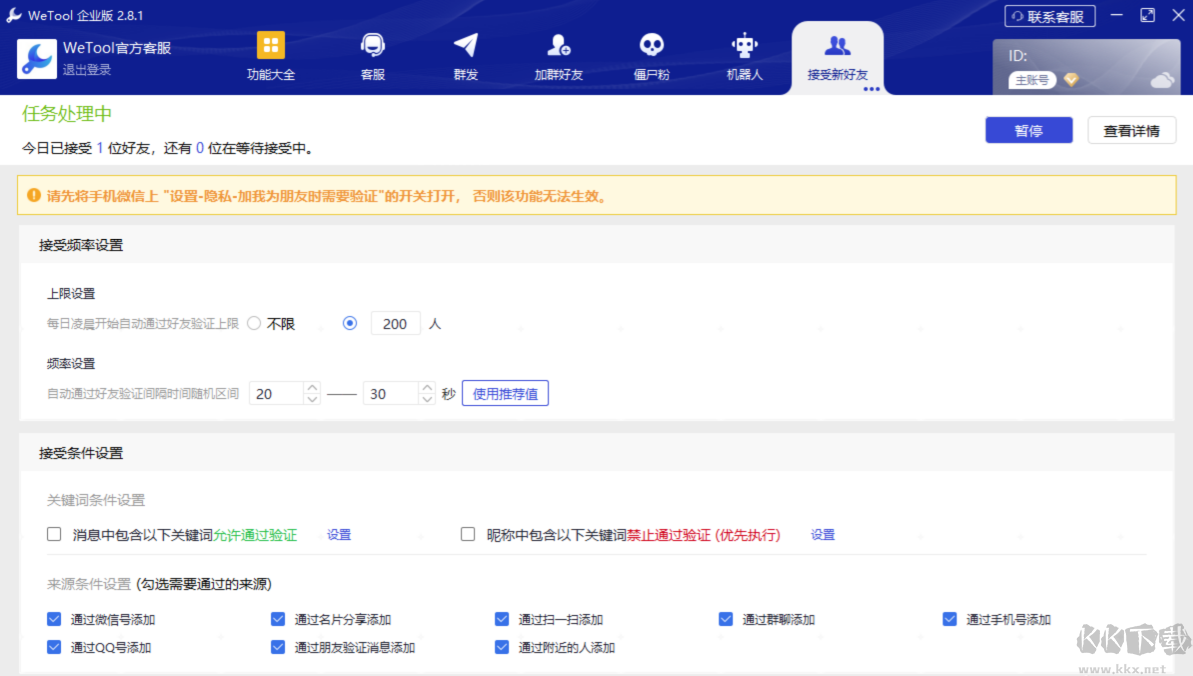Select the 主账号 account tab

1031,80
